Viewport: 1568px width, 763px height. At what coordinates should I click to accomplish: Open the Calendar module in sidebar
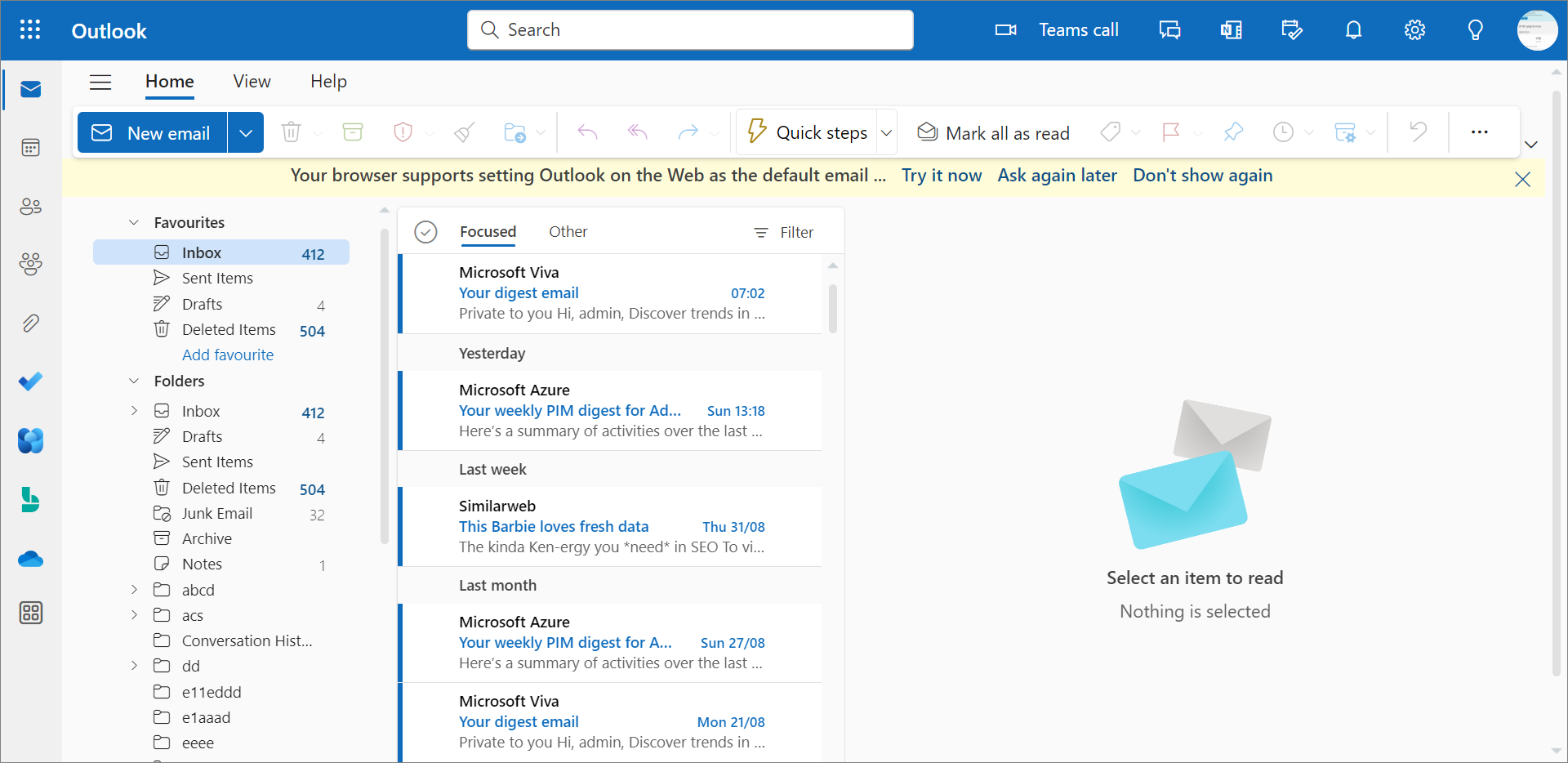(31, 148)
